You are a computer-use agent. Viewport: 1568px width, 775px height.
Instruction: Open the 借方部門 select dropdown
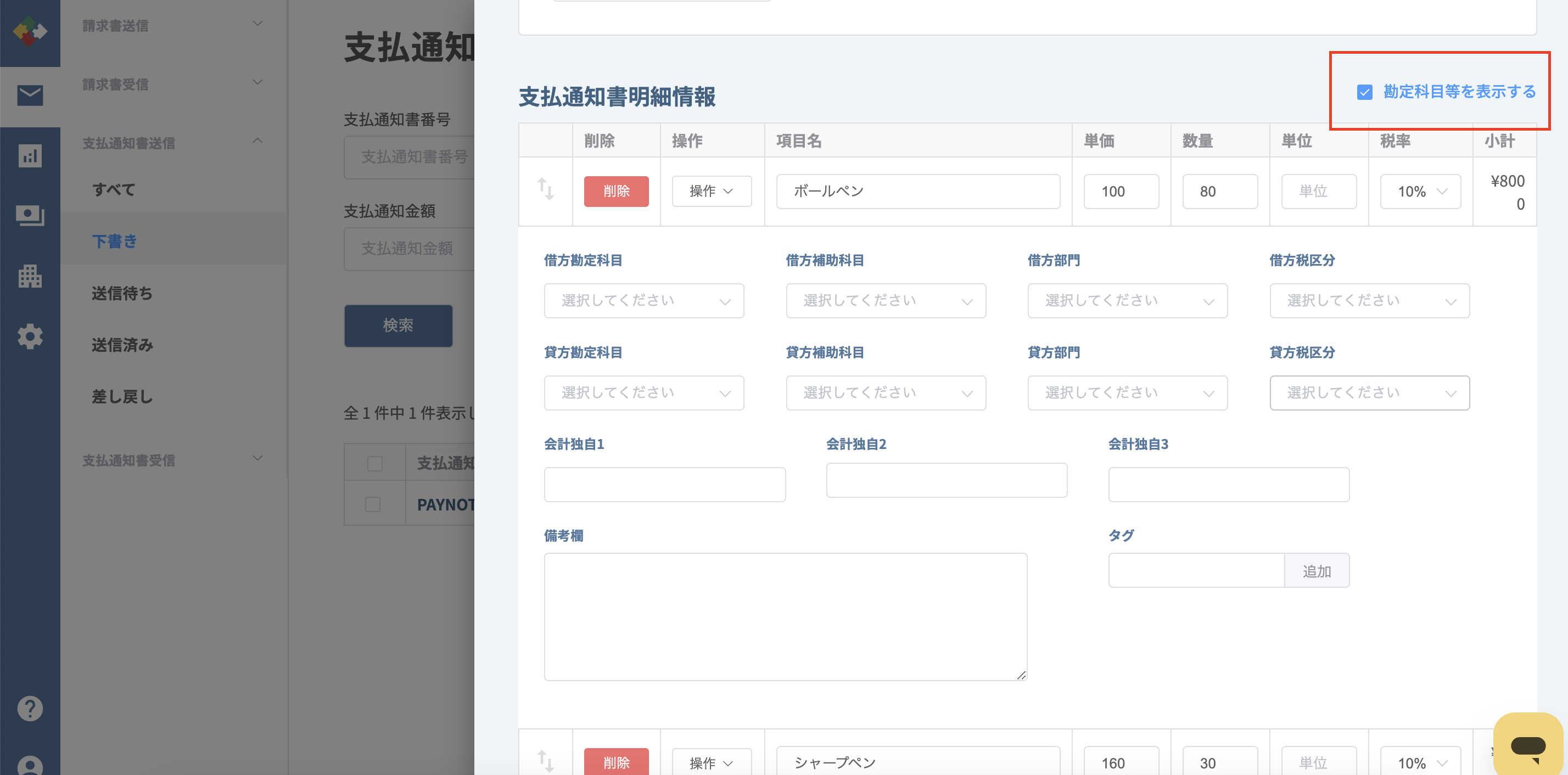1127,301
